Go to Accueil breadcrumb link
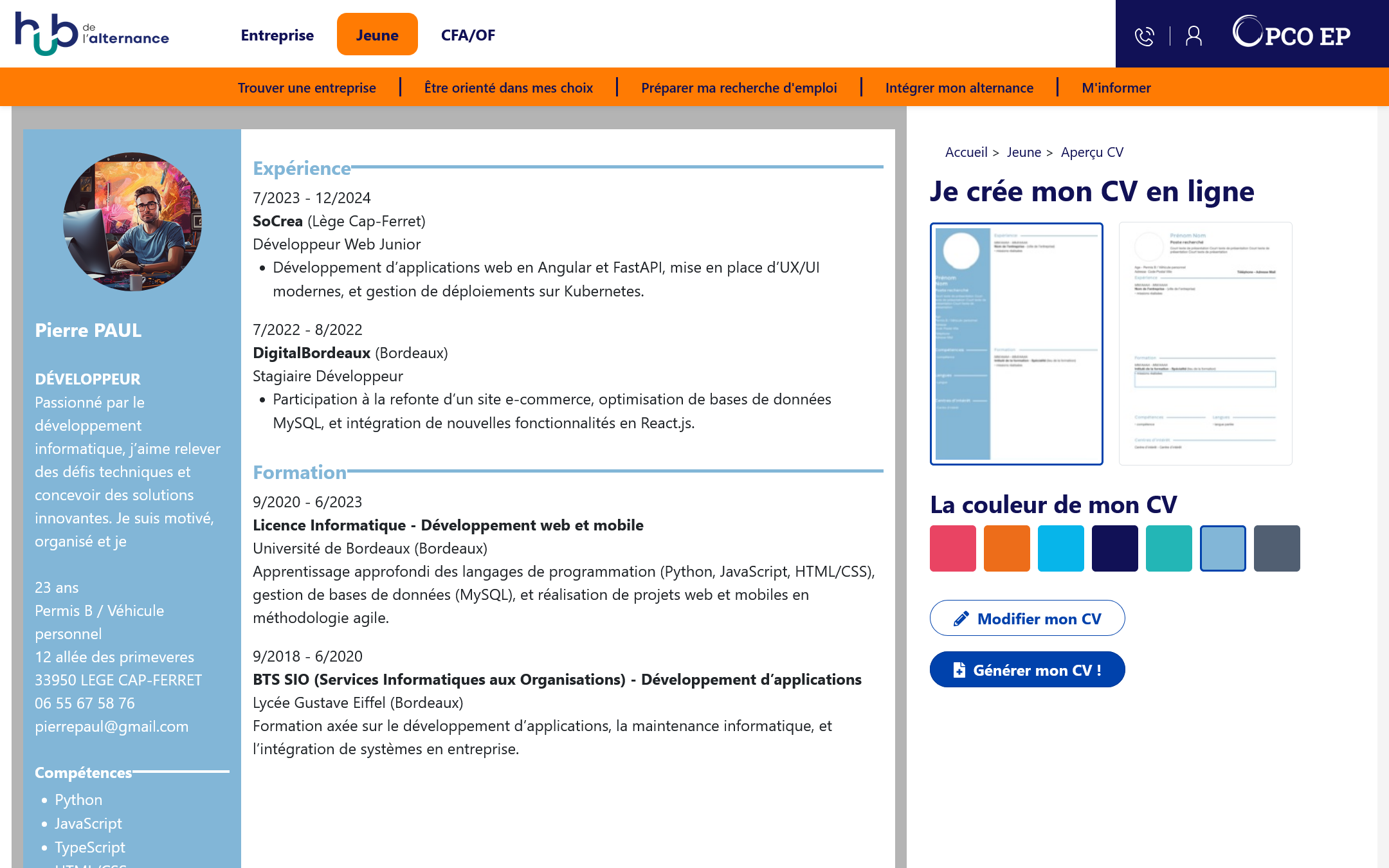This screenshot has height=868, width=1389. [966, 152]
